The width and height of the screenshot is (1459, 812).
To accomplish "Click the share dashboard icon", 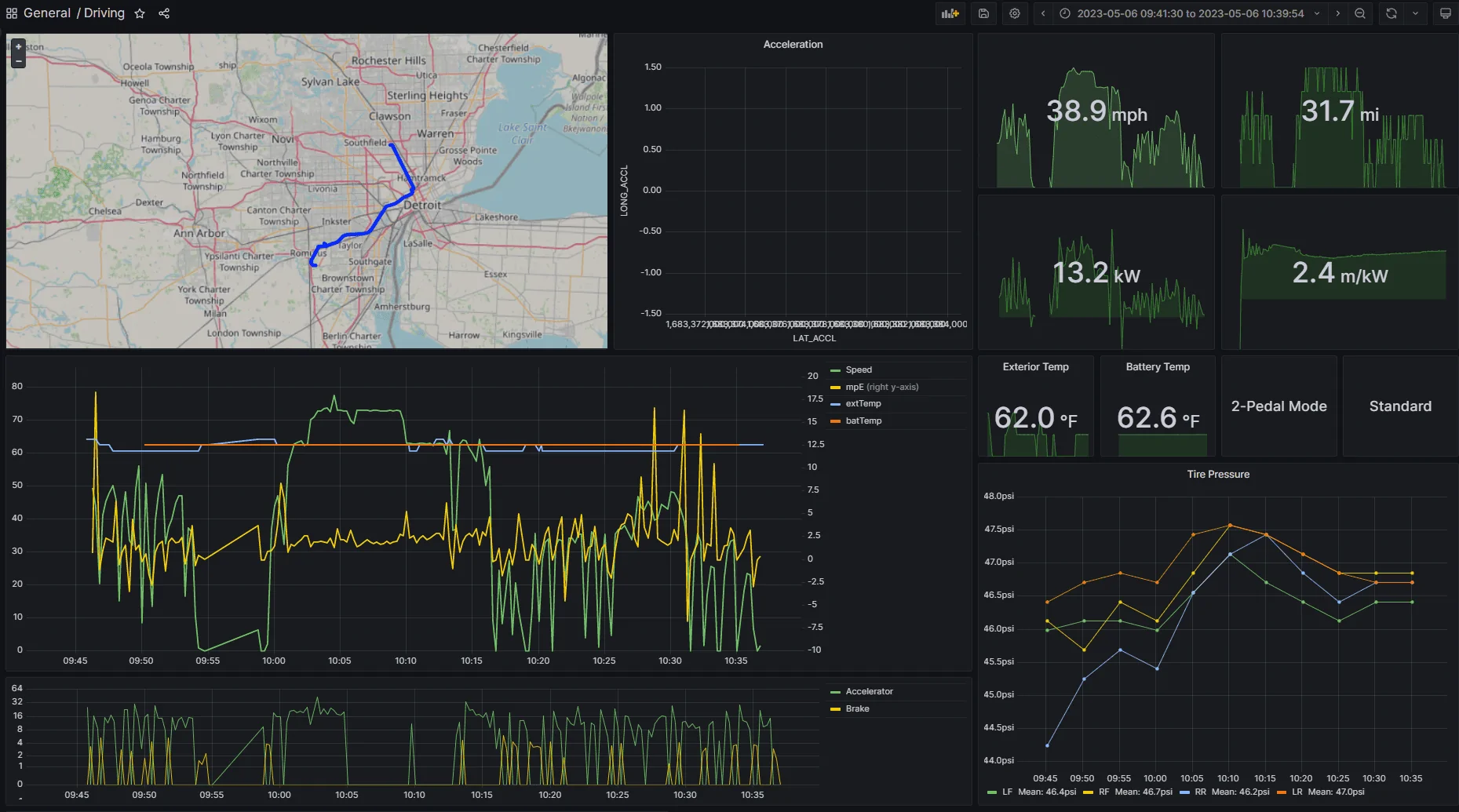I will [164, 13].
